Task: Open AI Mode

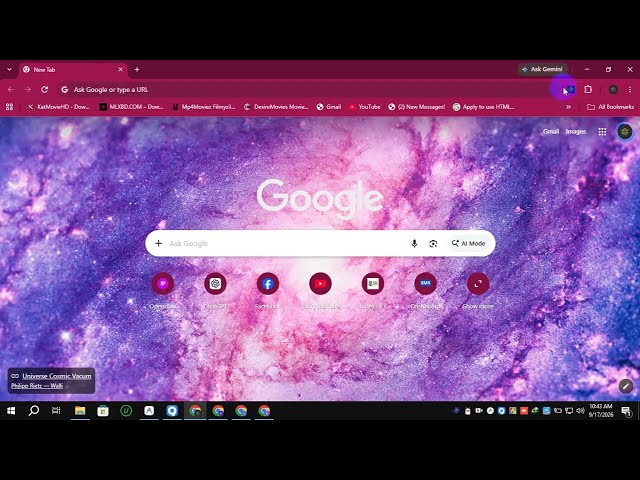Action: (468, 243)
